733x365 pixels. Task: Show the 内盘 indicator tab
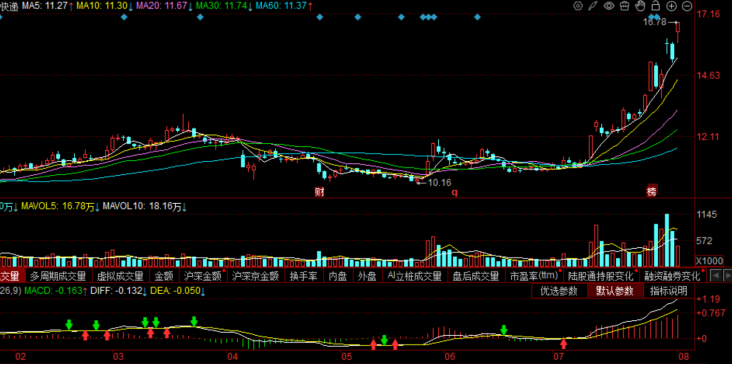[x=338, y=275]
